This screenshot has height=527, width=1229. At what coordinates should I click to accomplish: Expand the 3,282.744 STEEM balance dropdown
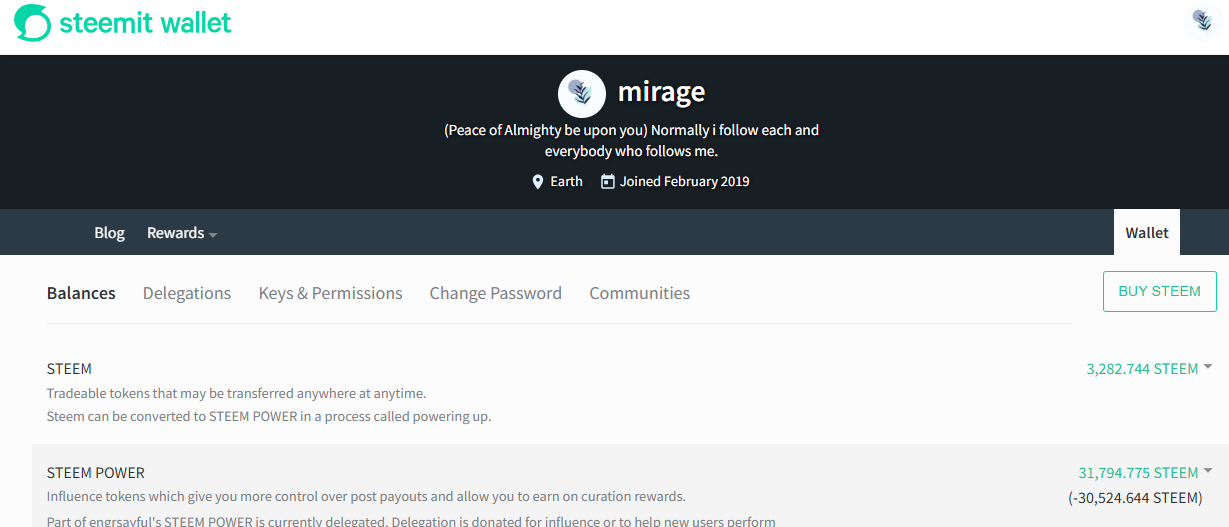click(x=1149, y=369)
